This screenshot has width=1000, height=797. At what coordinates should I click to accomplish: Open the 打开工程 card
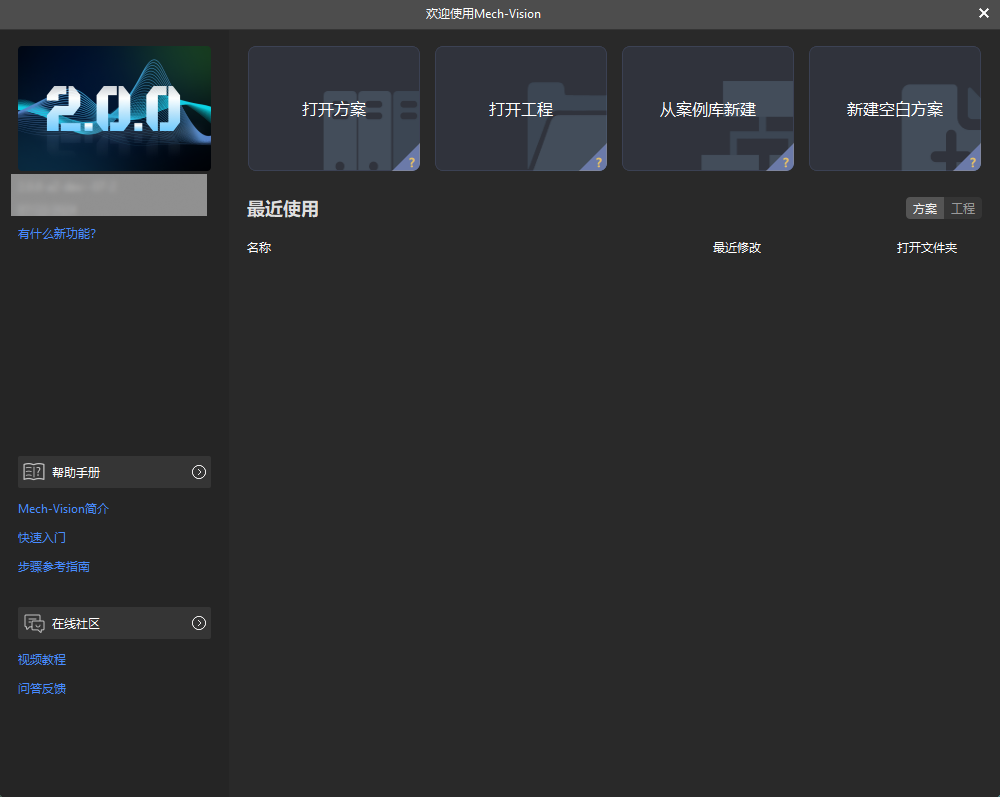pos(520,108)
